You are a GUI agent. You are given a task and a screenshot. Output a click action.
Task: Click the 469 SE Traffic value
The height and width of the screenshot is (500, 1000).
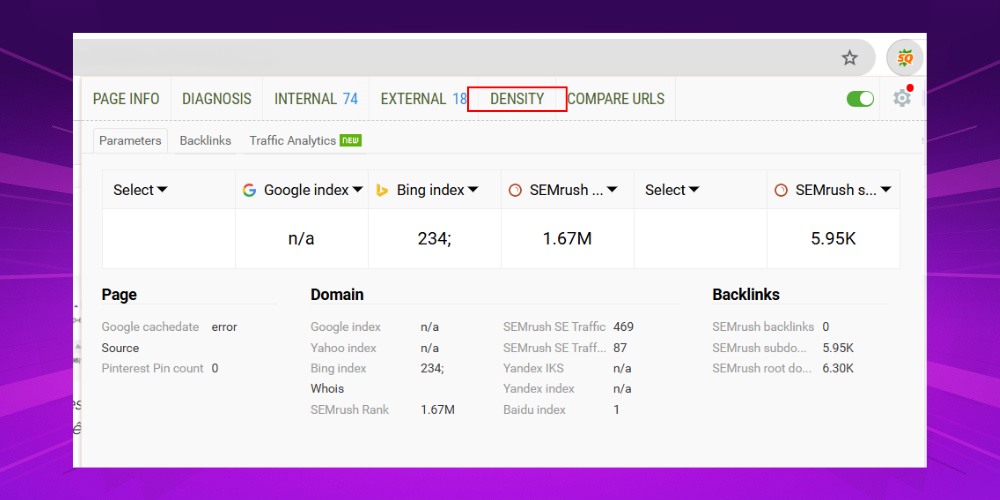pos(624,327)
